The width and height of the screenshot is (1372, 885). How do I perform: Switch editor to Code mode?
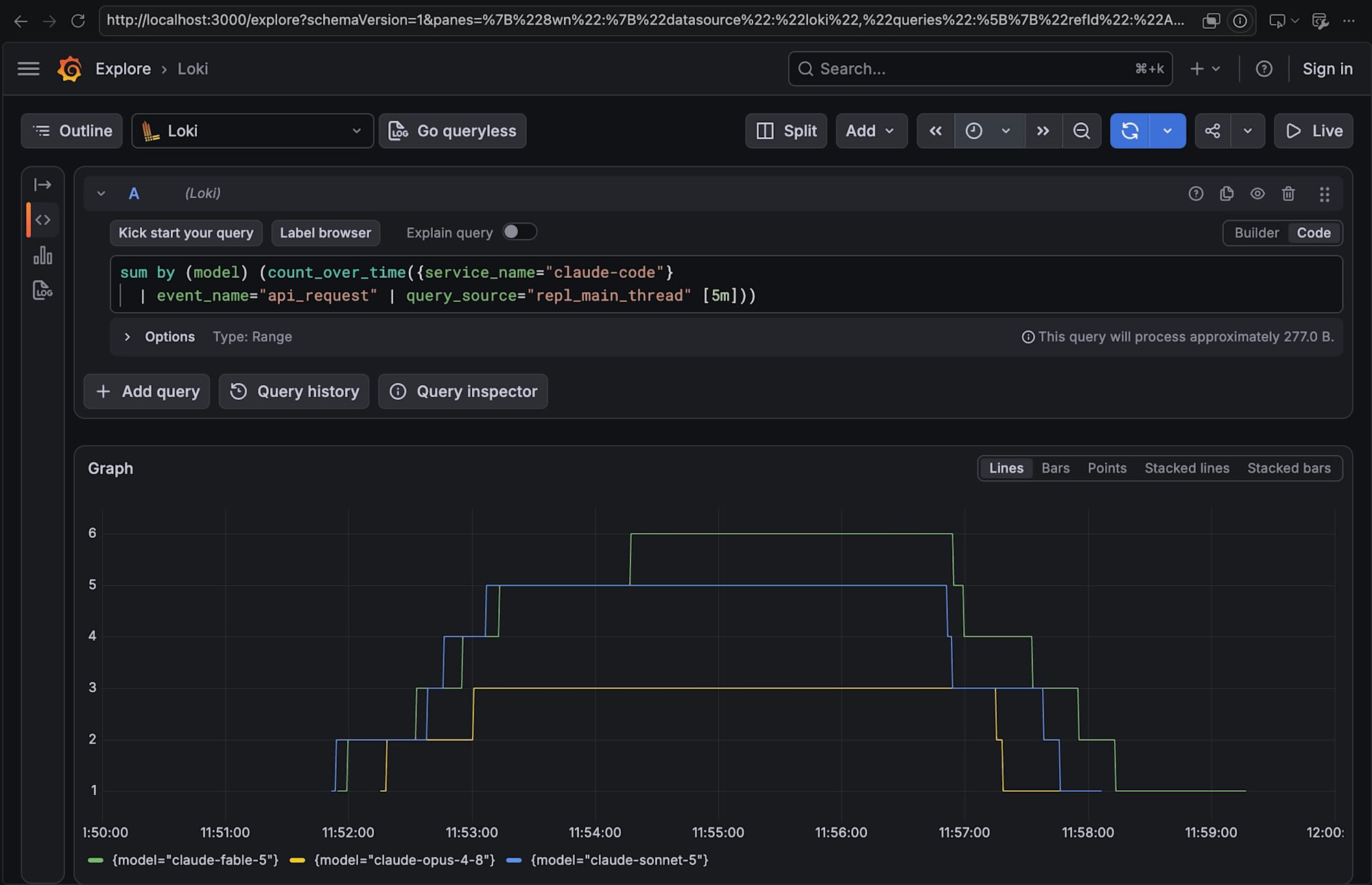pyautogui.click(x=1314, y=233)
